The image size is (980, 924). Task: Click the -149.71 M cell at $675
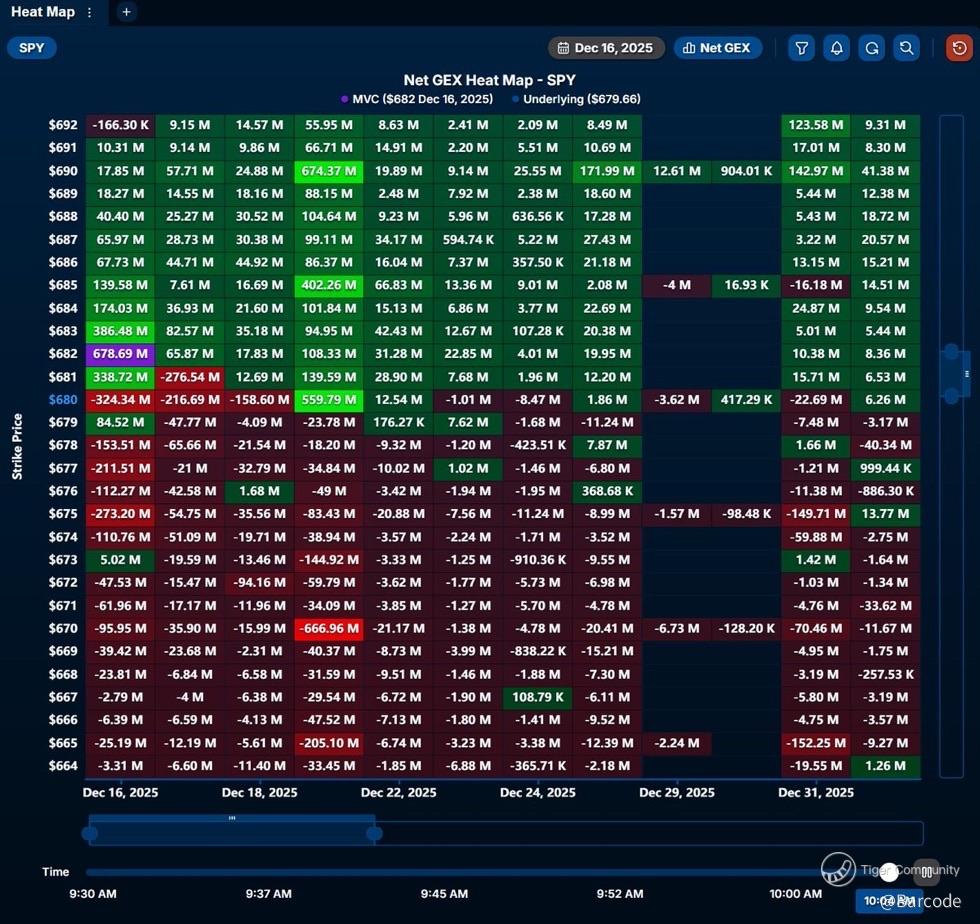click(x=816, y=514)
